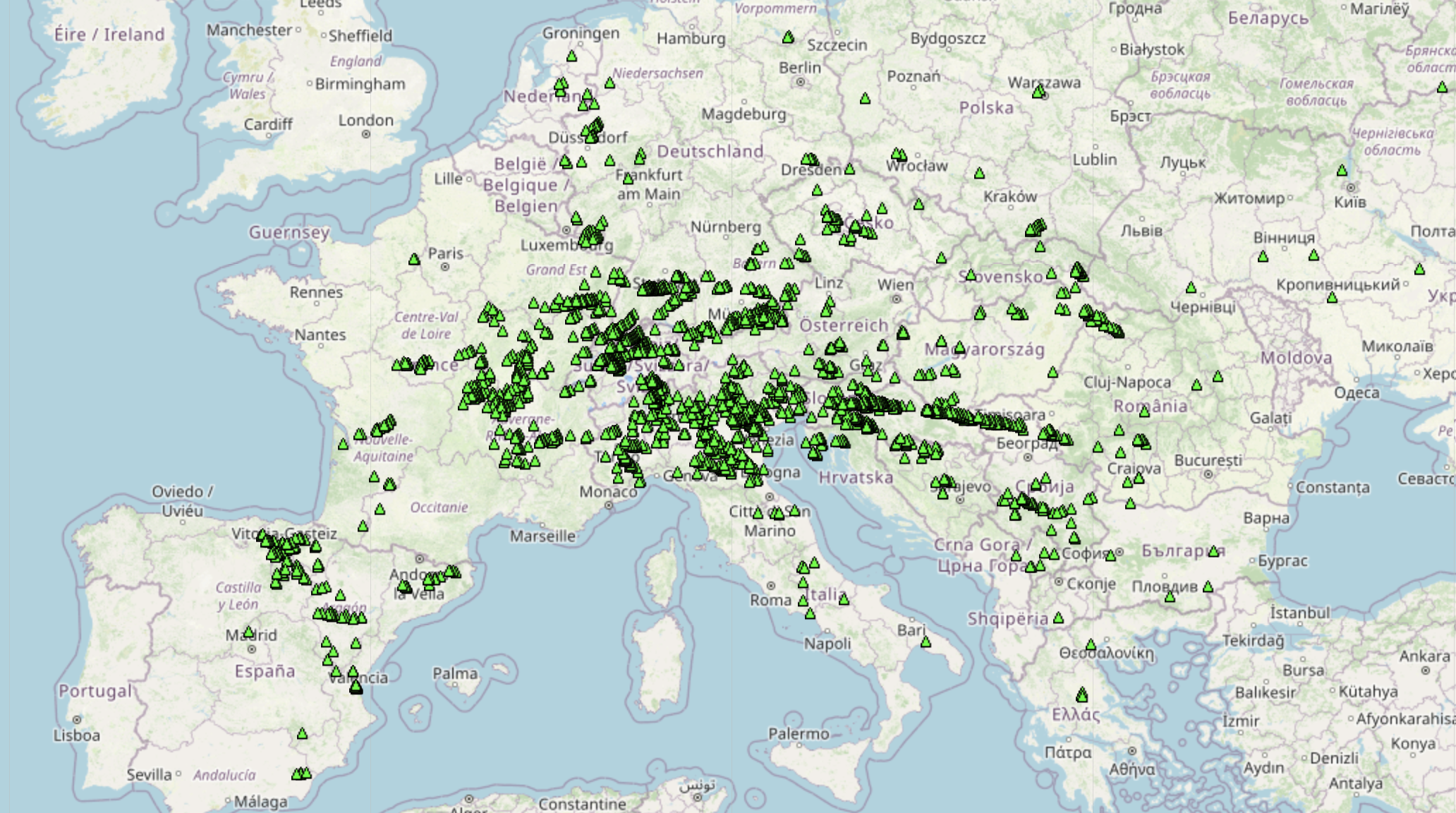Click the Palermo label in Sicily
This screenshot has width=1456, height=813.
[x=799, y=734]
